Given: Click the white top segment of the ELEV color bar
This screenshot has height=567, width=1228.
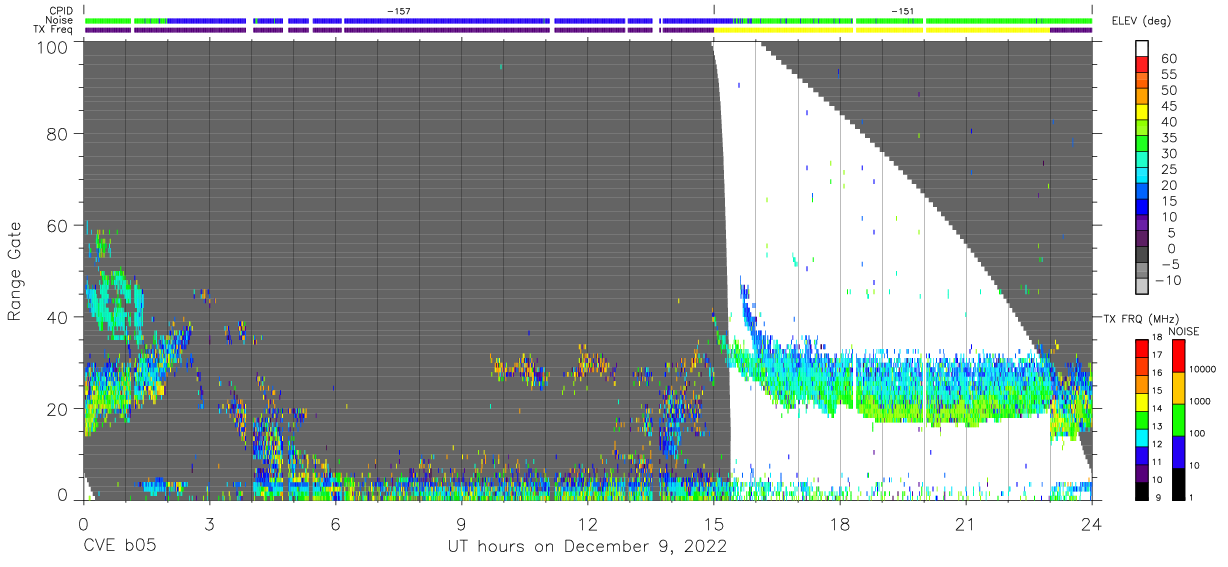Looking at the screenshot, I should click(1144, 46).
